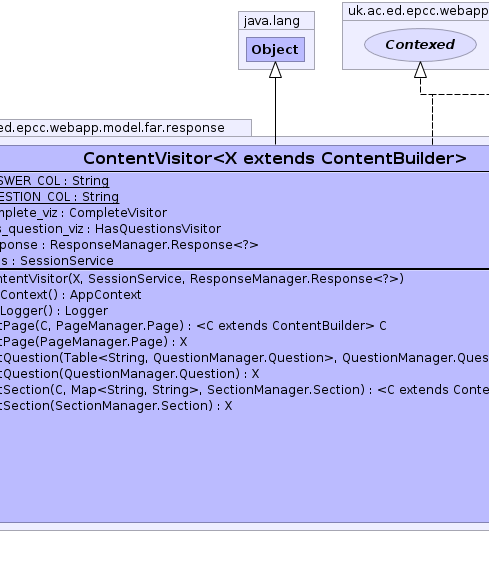This screenshot has width=489, height=568.
Task: Click the has_question_viz HasQuestionsVisitor field
Action: pyautogui.click(x=110, y=229)
